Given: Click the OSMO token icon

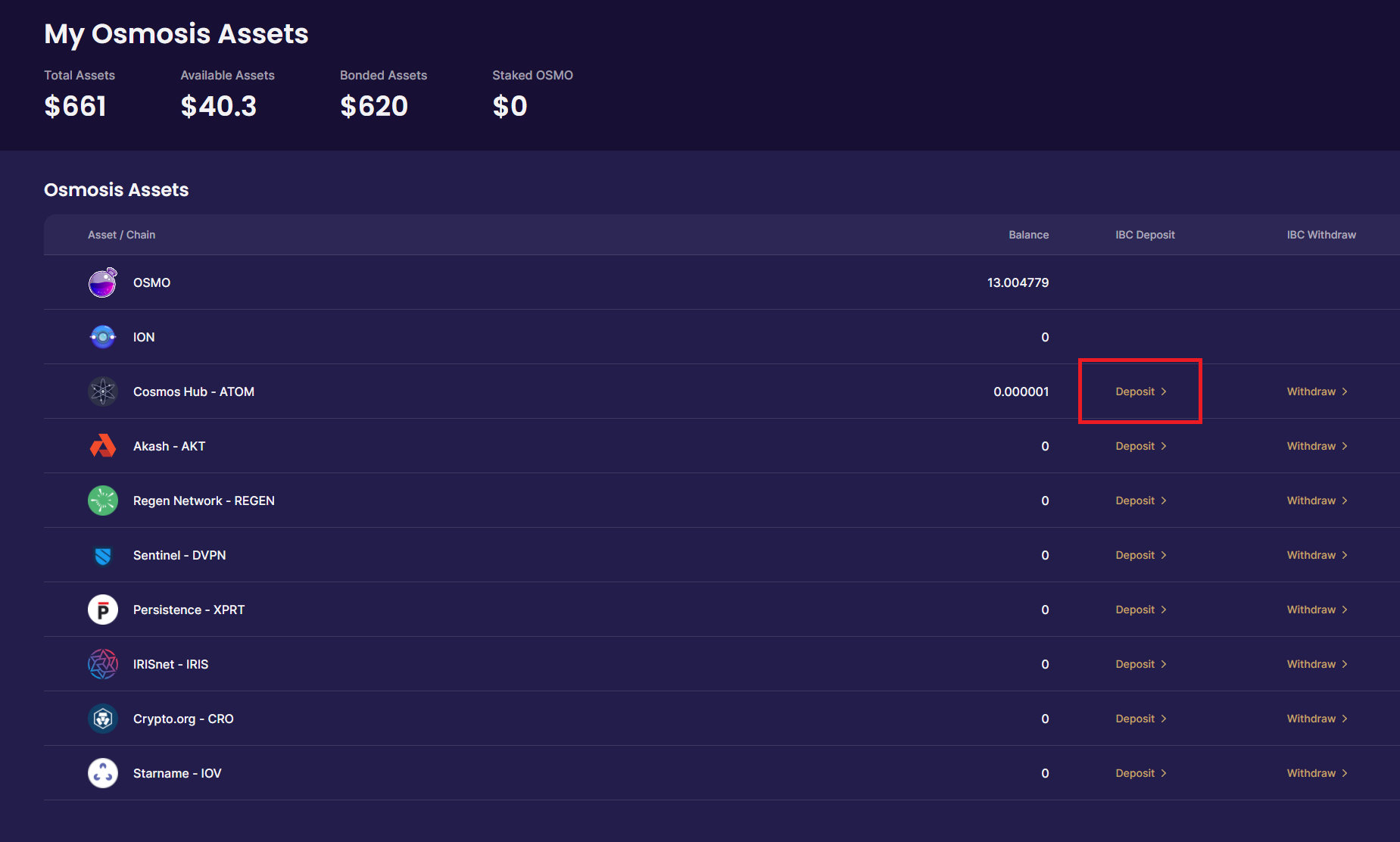Looking at the screenshot, I should (103, 283).
